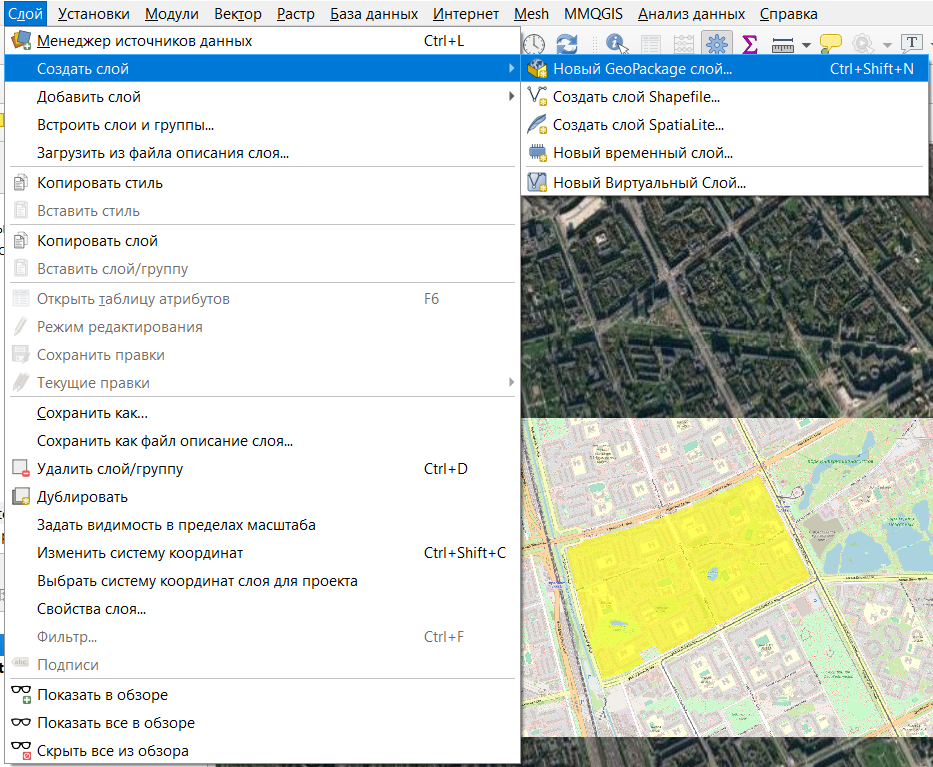Open the Вектор menu
Image resolution: width=933 pixels, height=767 pixels.
(238, 14)
